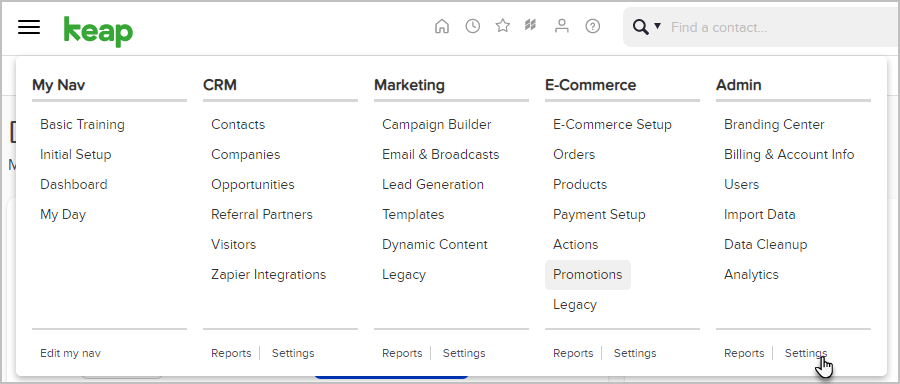Toggle the hamburger navigation menu
900x384 pixels.
pos(29,26)
